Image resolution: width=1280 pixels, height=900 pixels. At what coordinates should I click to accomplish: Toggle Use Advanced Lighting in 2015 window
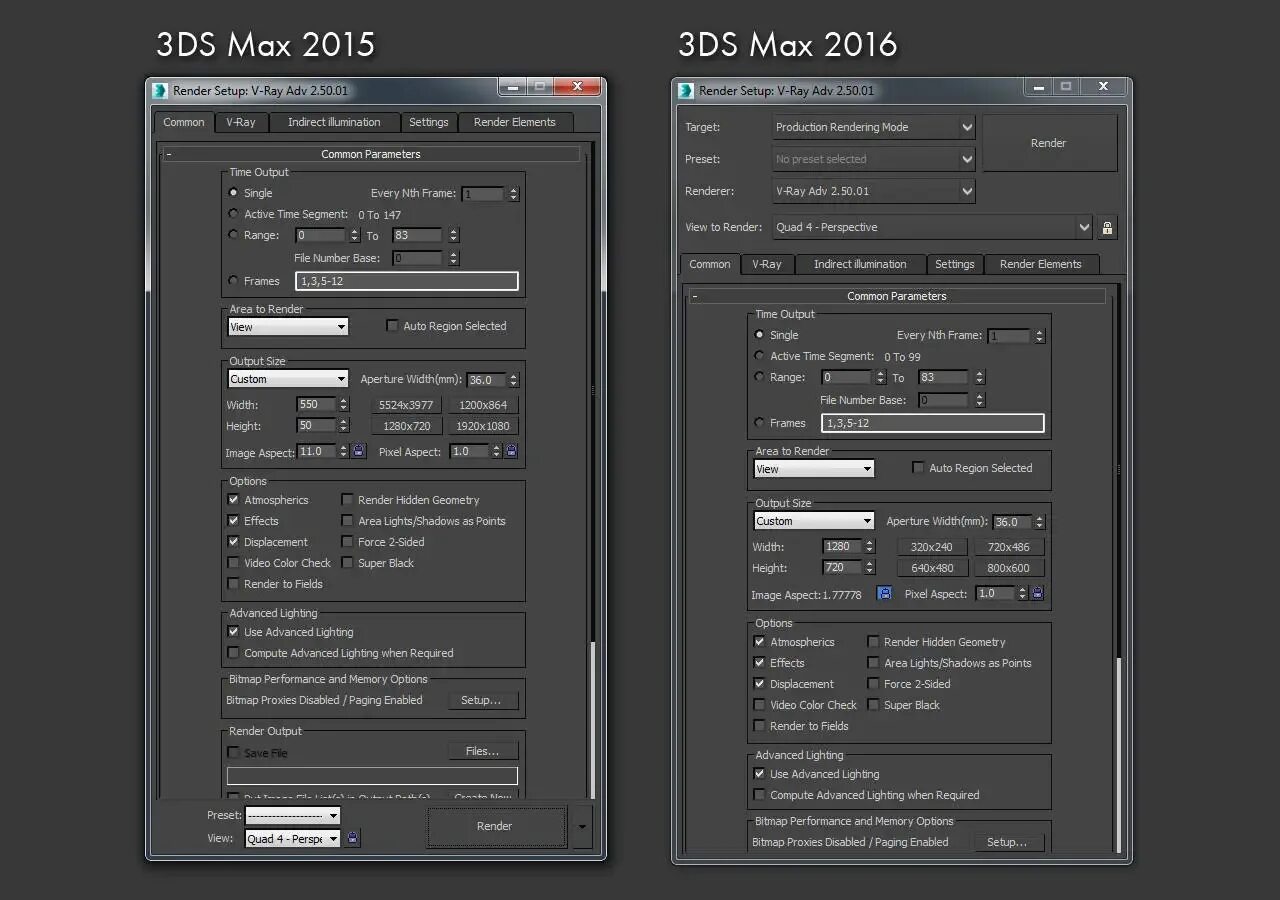(234, 632)
